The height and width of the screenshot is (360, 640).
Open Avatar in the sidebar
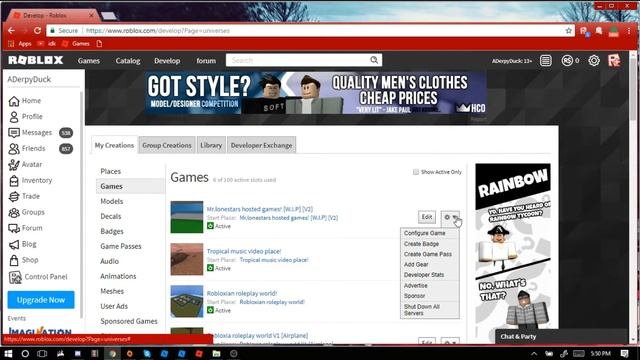[25, 164]
